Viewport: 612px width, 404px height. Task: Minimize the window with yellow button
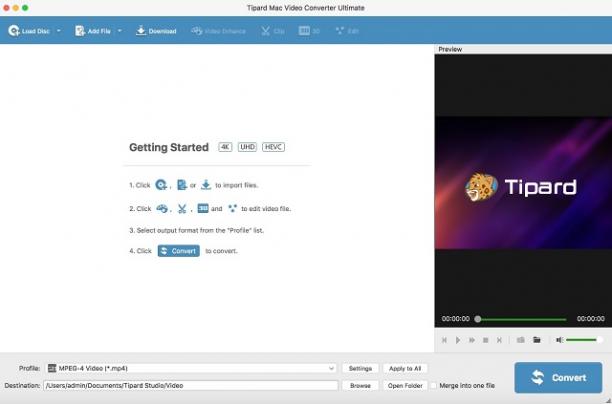click(16, 8)
